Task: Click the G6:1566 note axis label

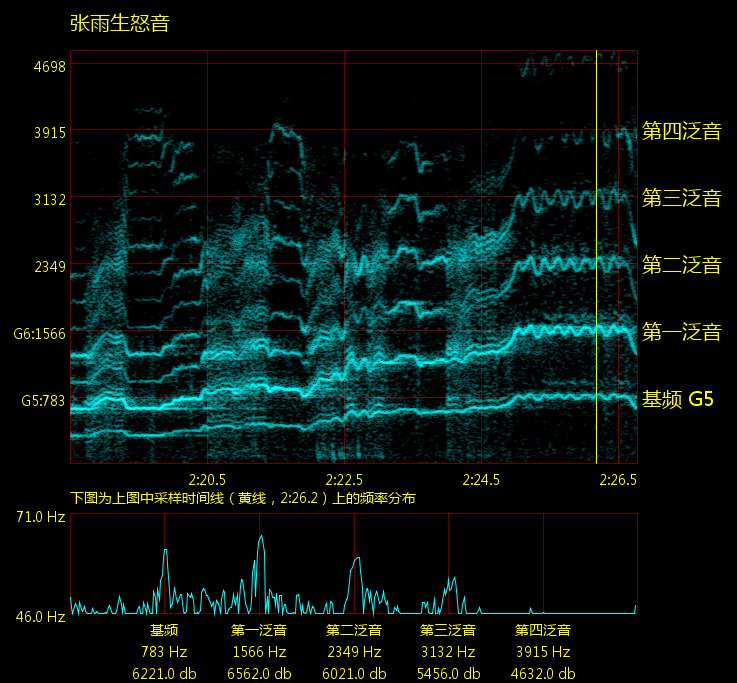Action: (39, 334)
